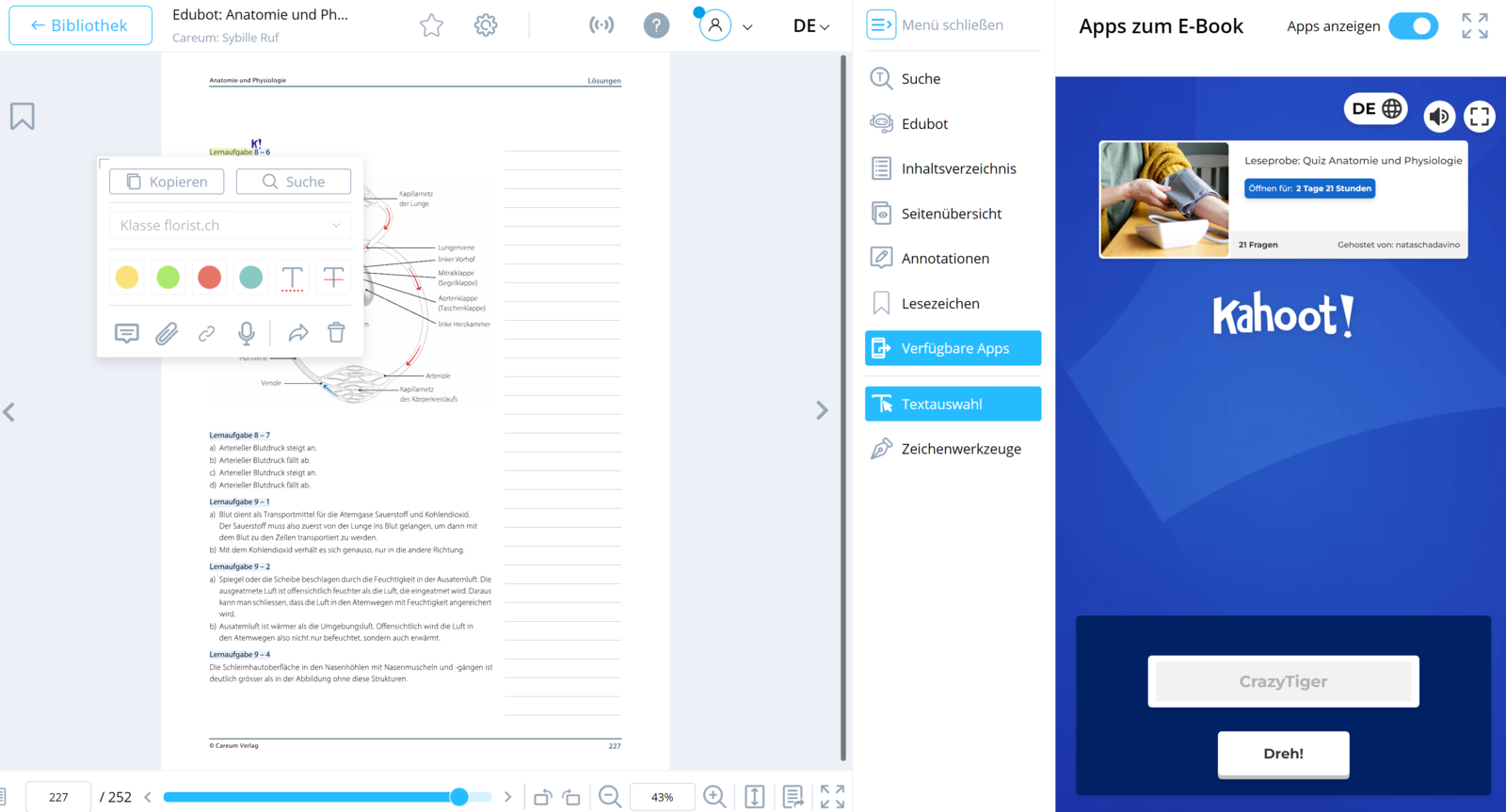This screenshot has height=812, width=1506.
Task: Zoom in magnifier plus icon
Action: pyautogui.click(x=714, y=797)
